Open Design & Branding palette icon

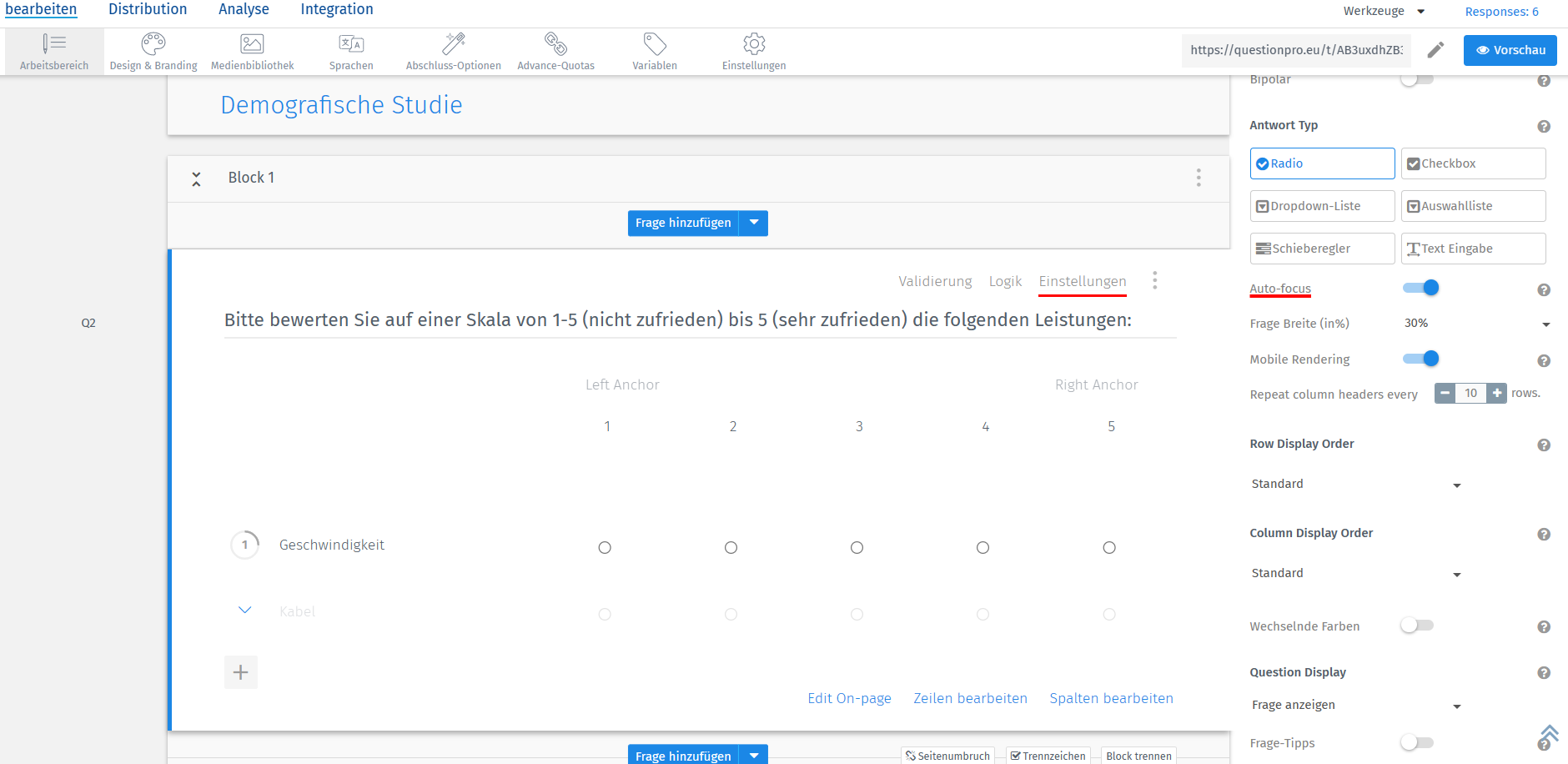pos(153,43)
